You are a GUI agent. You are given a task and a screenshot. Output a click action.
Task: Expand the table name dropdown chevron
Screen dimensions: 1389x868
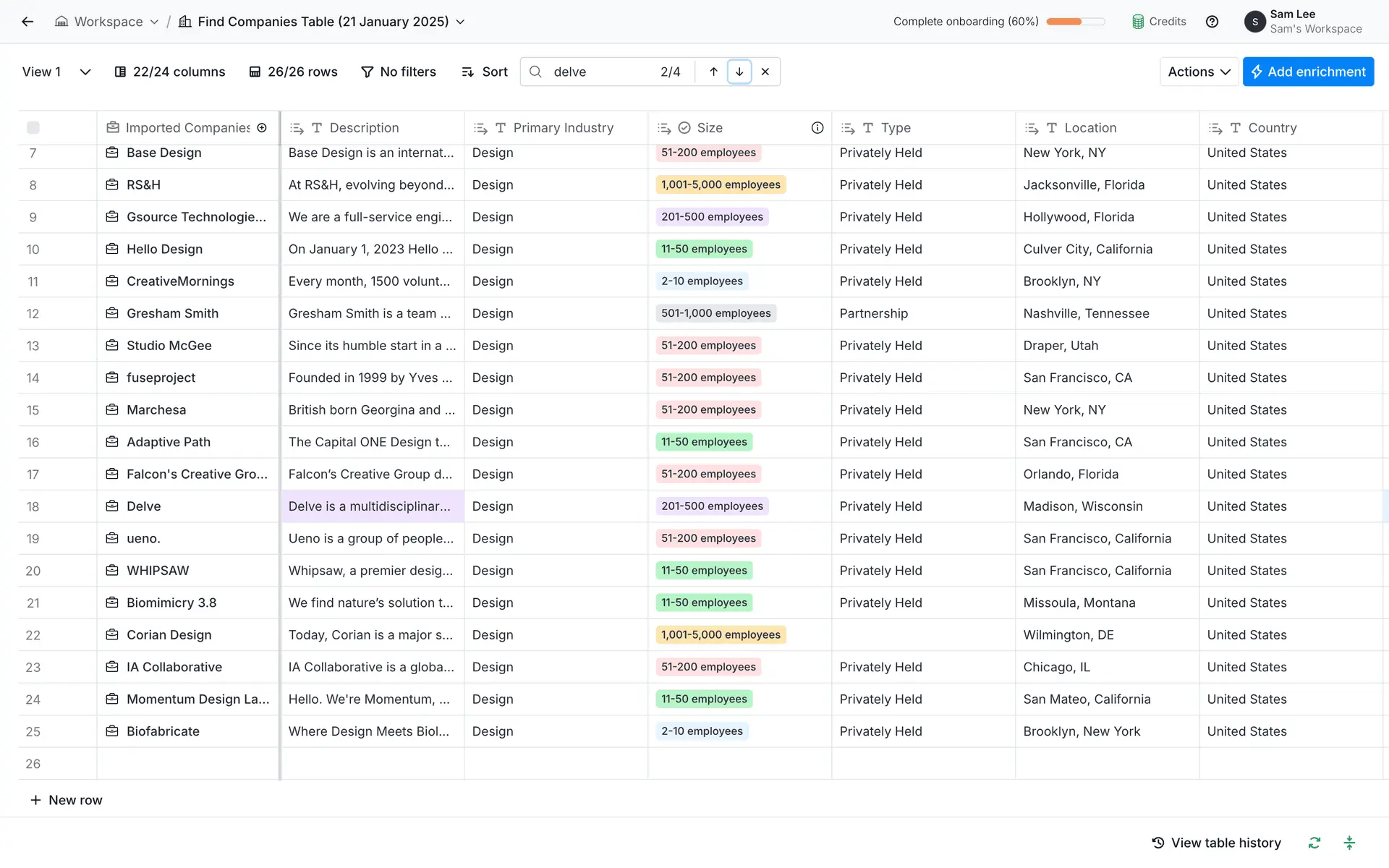pyautogui.click(x=460, y=22)
